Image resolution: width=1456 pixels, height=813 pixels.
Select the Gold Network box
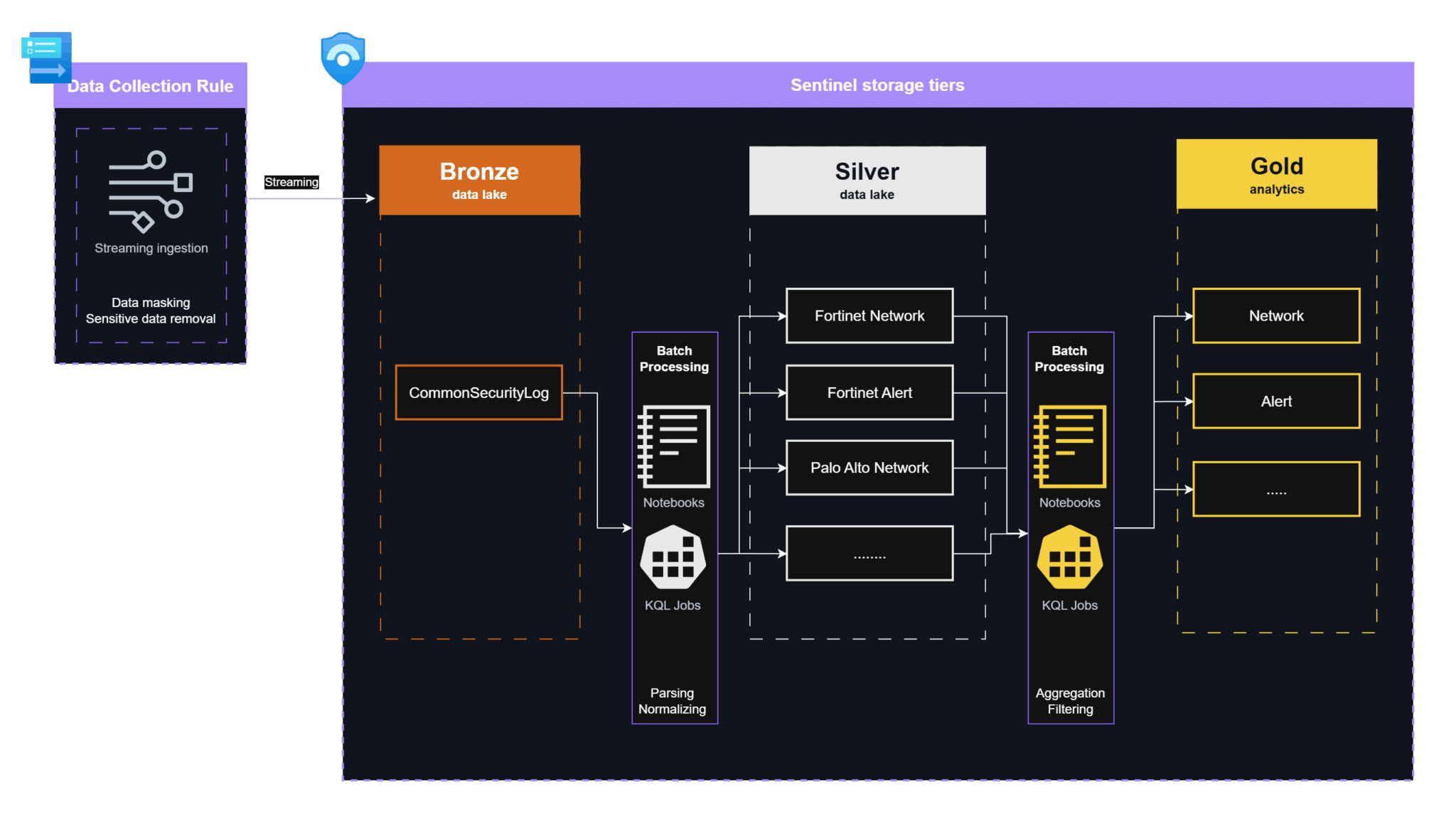(1276, 316)
